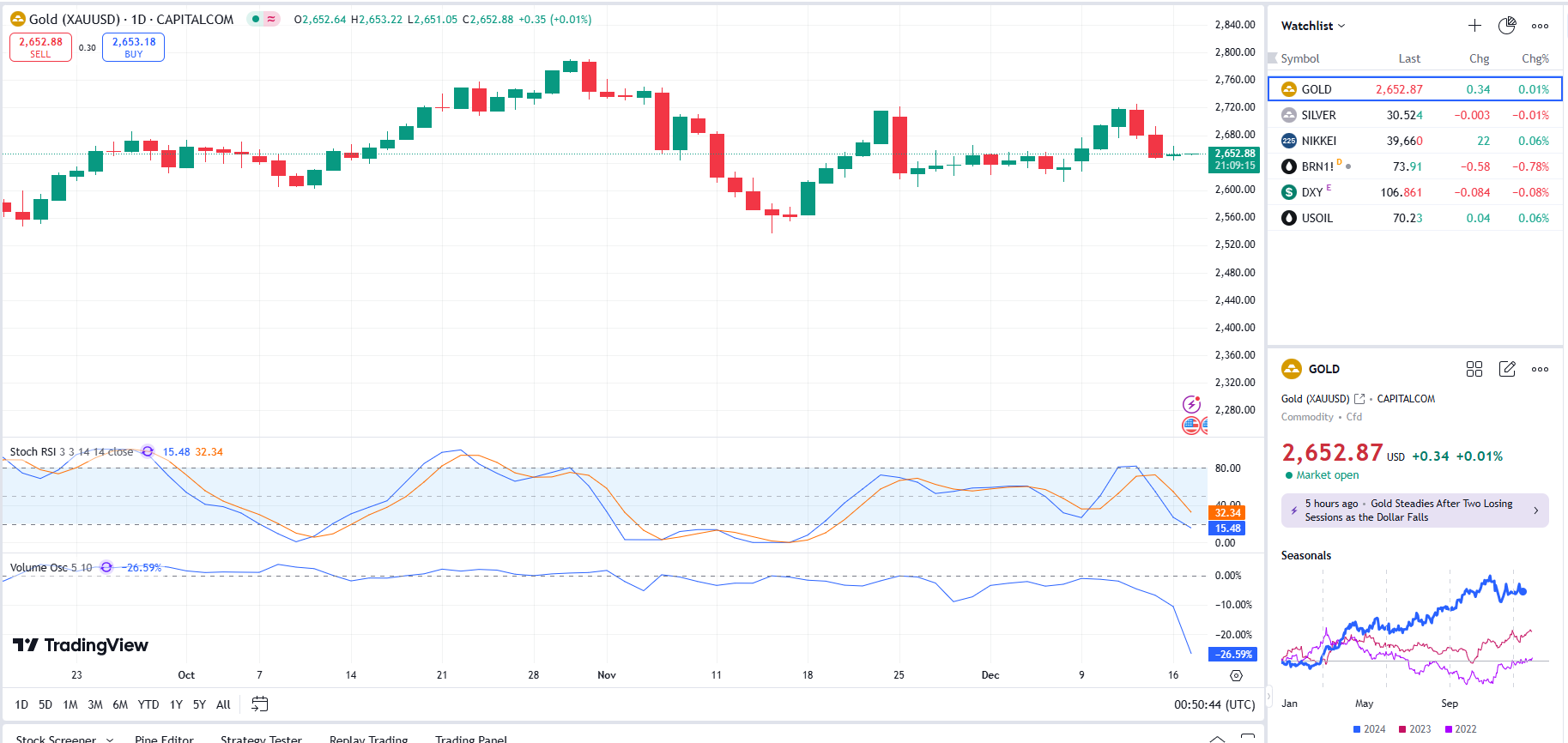1568x743 pixels.
Task: Open chart scale settings gear icon
Action: click(x=1236, y=676)
